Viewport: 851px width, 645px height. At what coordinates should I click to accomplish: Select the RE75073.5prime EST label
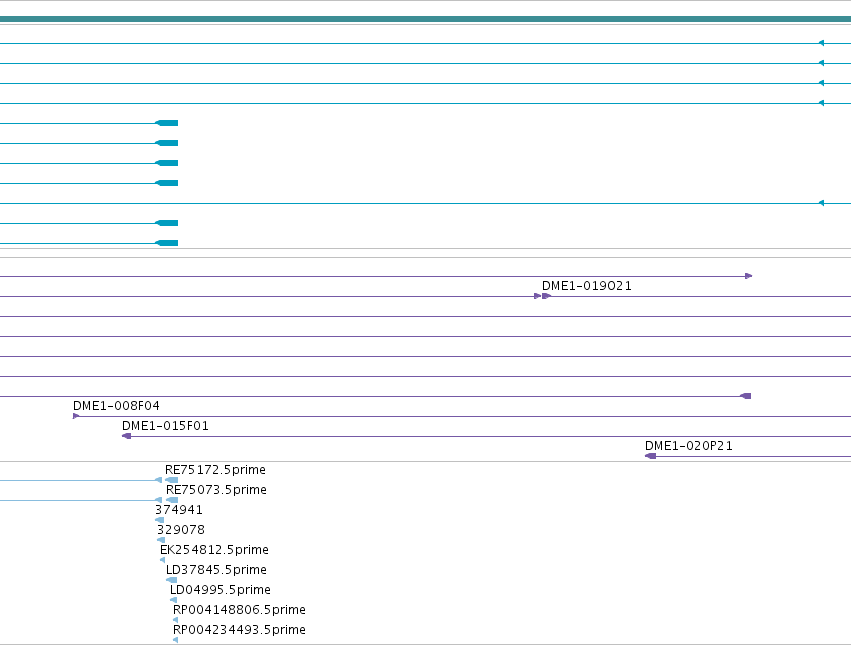[216, 490]
